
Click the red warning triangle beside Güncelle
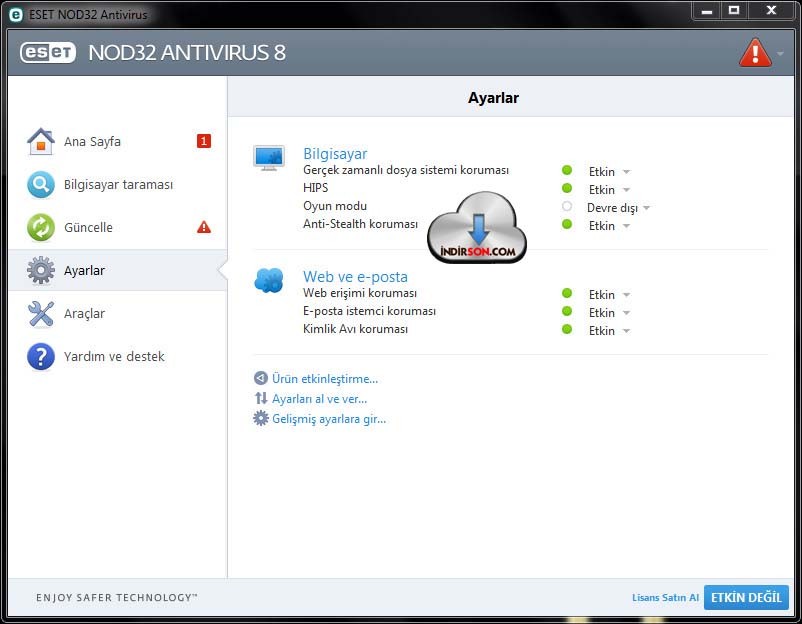tap(204, 227)
